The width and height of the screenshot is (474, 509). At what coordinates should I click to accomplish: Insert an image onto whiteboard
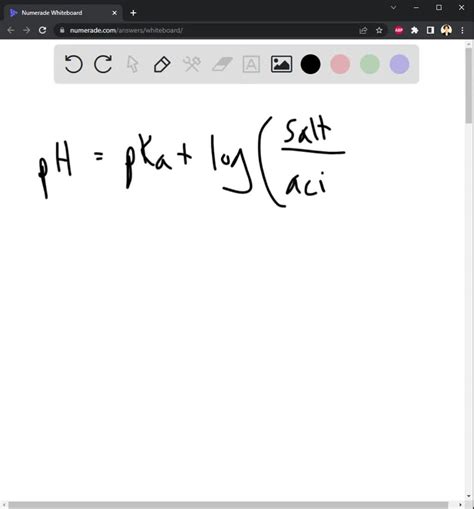pyautogui.click(x=281, y=64)
